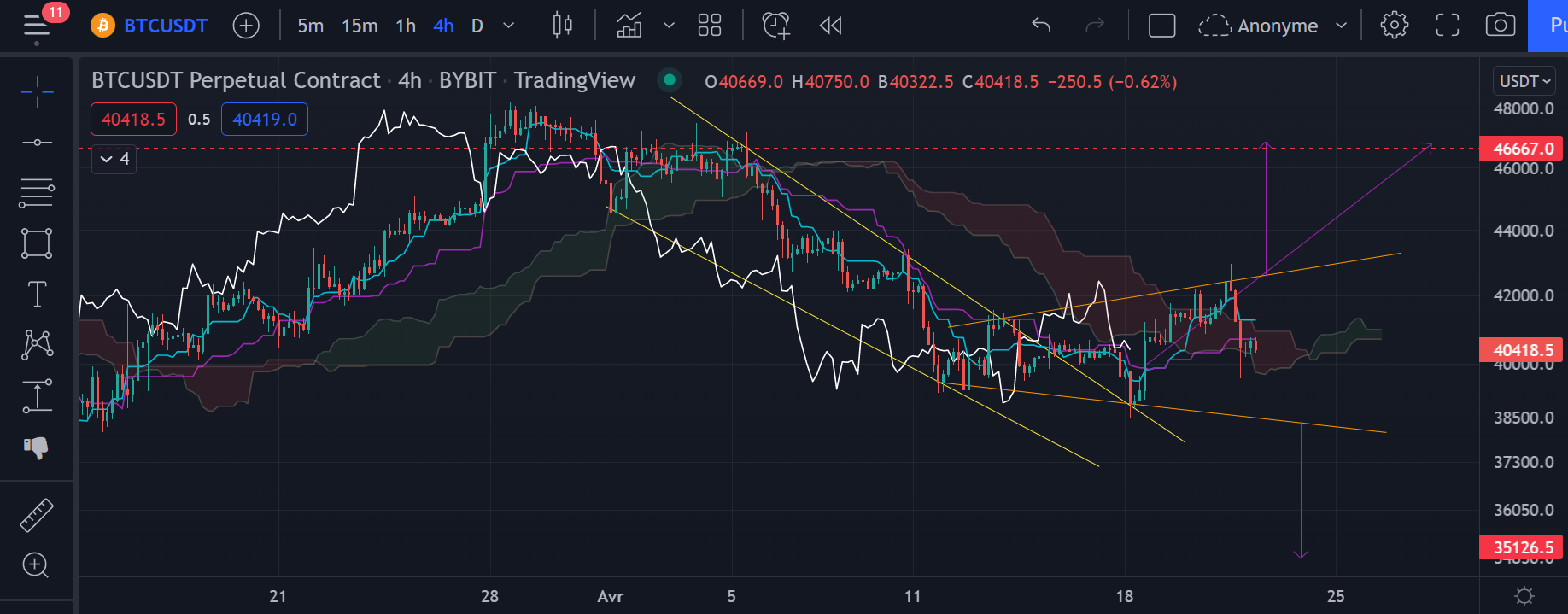This screenshot has width=1568, height=614.
Task: Click the red sell price 40418.5 button
Action: tap(133, 120)
